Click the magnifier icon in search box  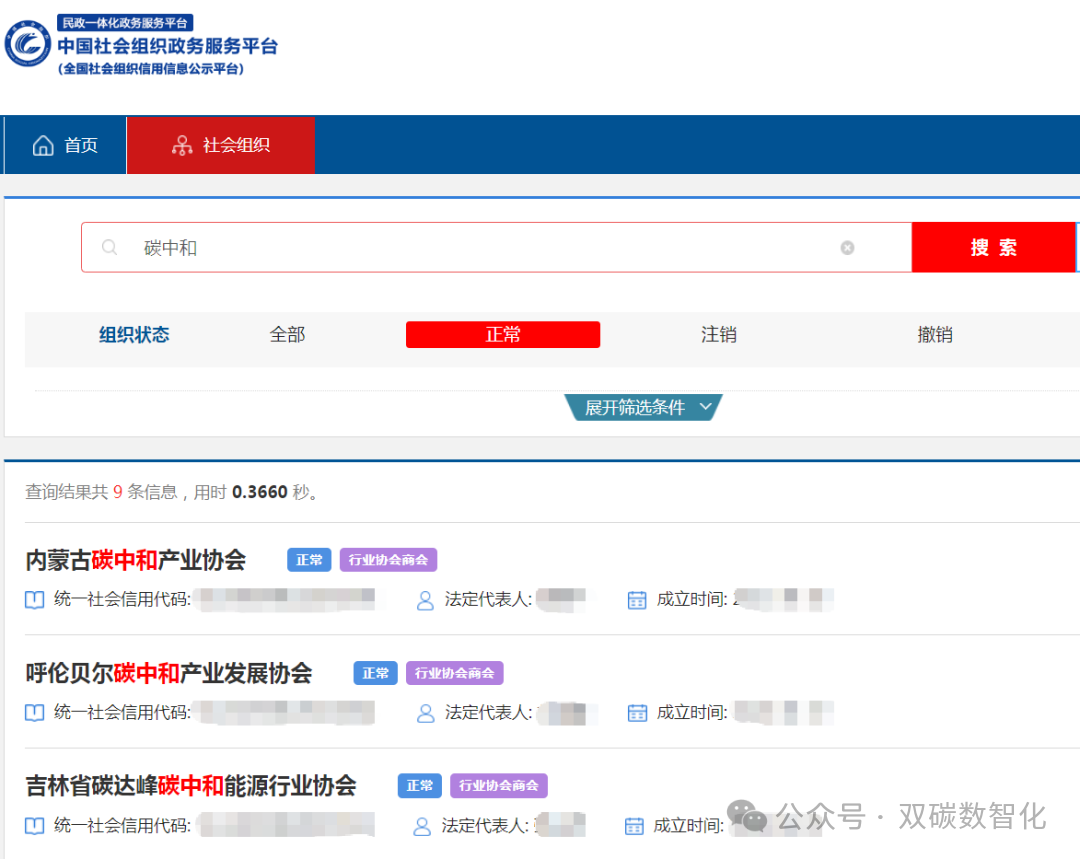(110, 247)
